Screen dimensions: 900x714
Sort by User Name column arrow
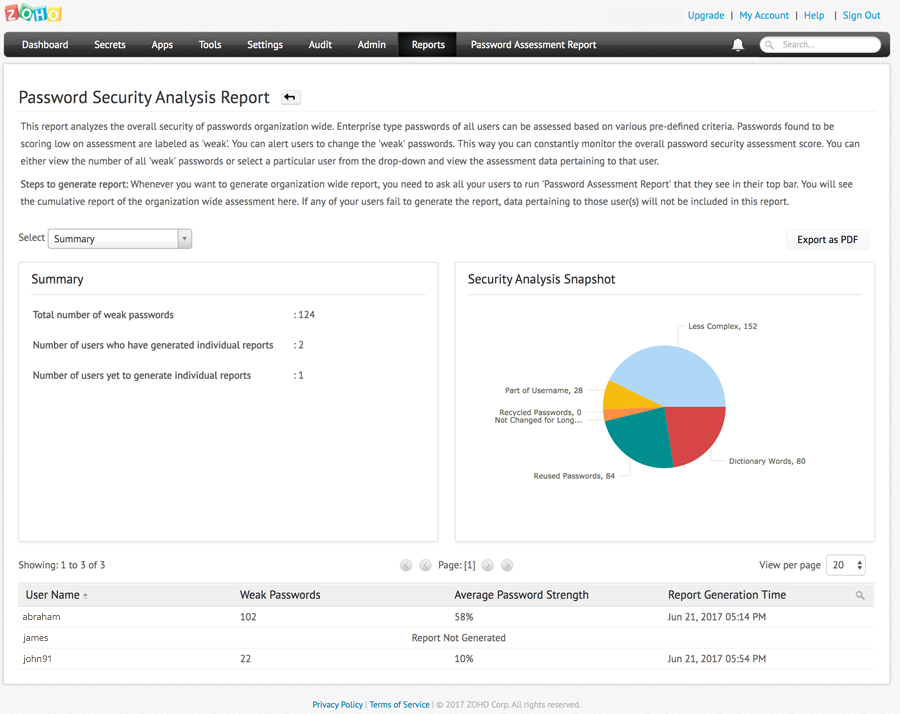85,596
